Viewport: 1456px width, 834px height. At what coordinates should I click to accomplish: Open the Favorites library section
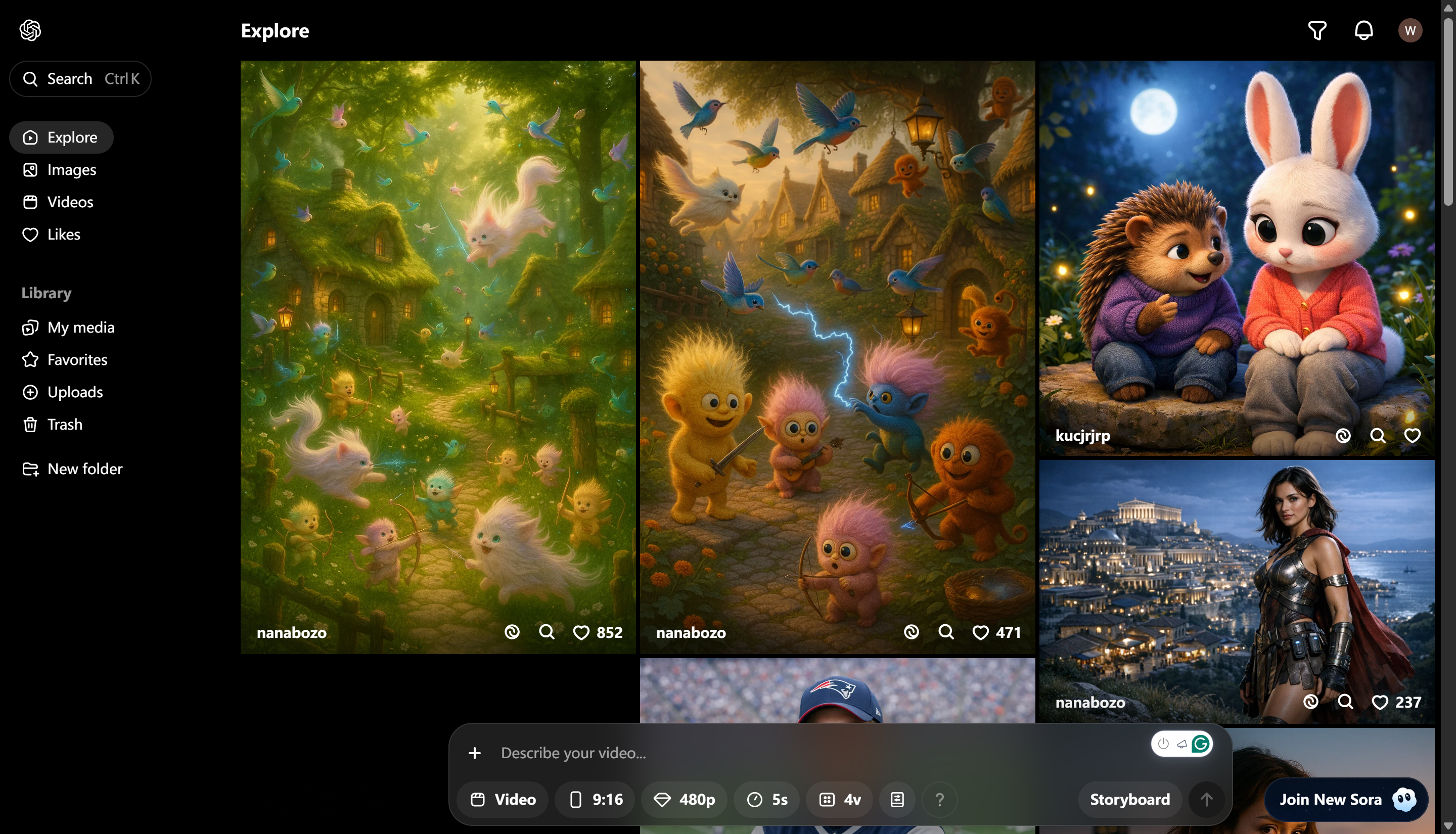click(77, 360)
